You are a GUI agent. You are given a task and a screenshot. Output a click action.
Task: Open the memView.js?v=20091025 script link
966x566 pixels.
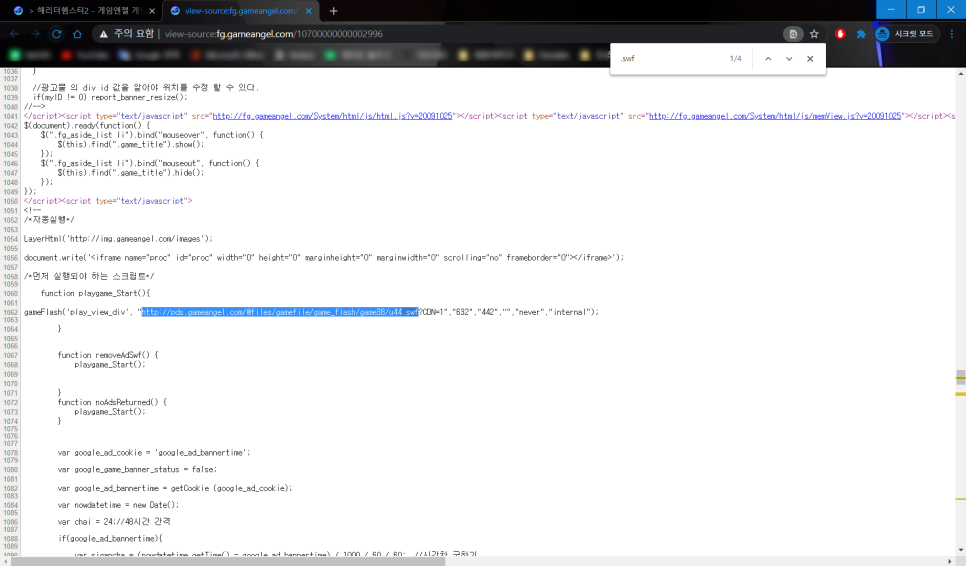[x=775, y=116]
